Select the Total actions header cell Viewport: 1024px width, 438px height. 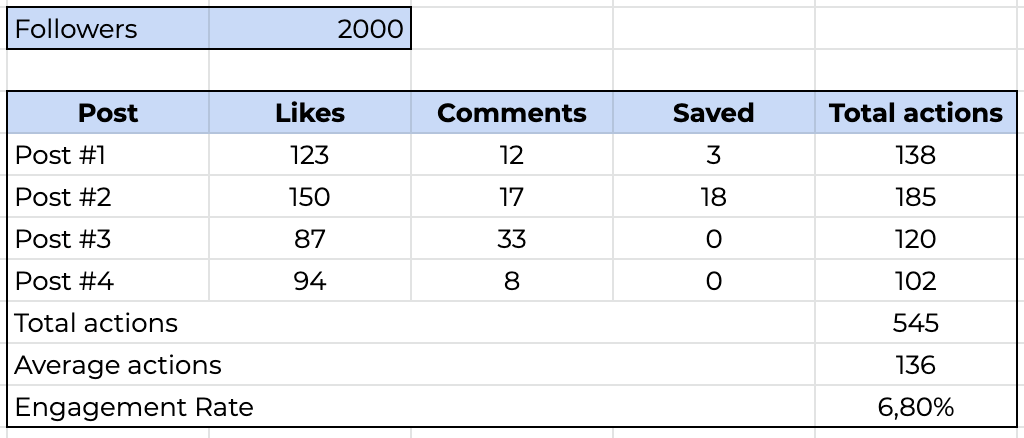(x=915, y=113)
